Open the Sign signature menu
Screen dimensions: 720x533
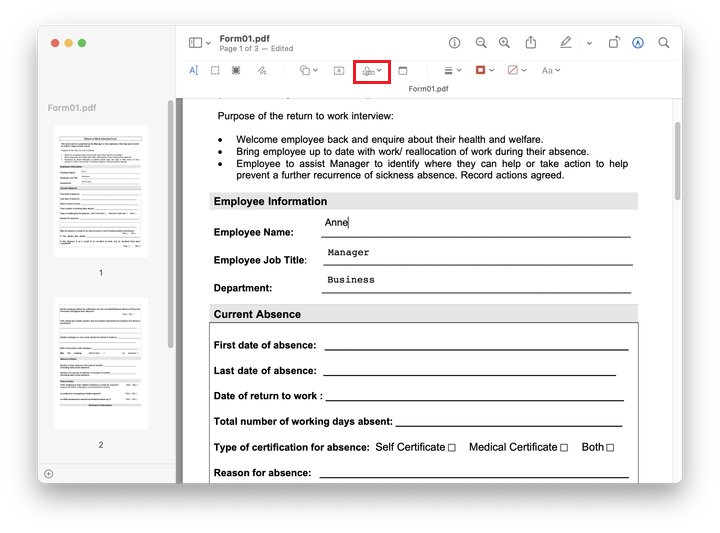[x=372, y=71]
